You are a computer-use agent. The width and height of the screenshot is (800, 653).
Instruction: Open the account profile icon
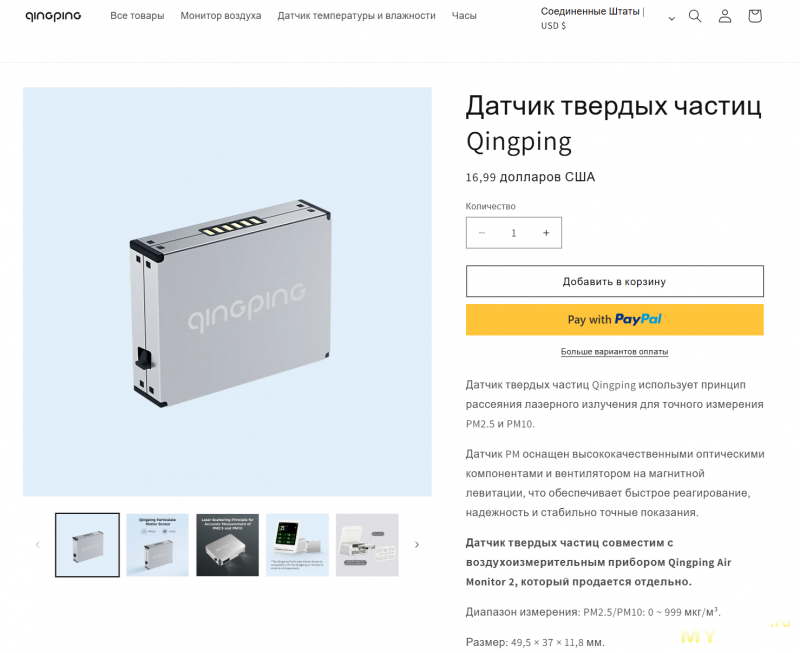725,16
